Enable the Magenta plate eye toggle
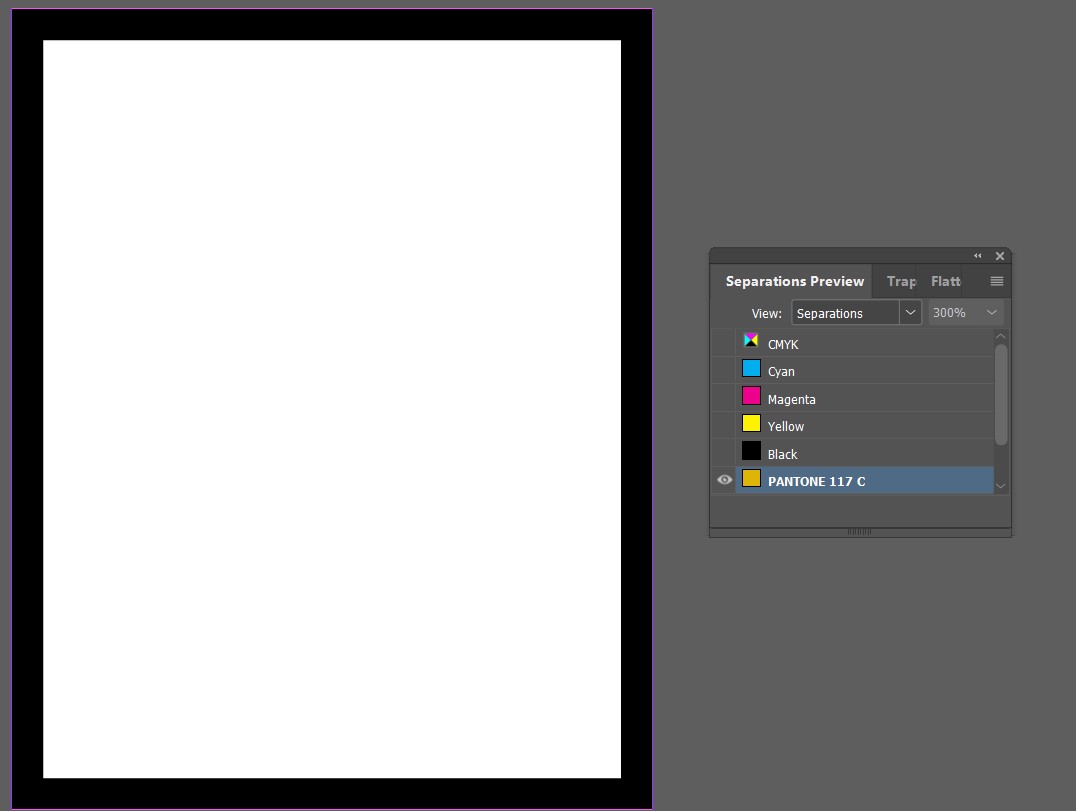Viewport: 1076px width, 811px height. pyautogui.click(x=724, y=398)
